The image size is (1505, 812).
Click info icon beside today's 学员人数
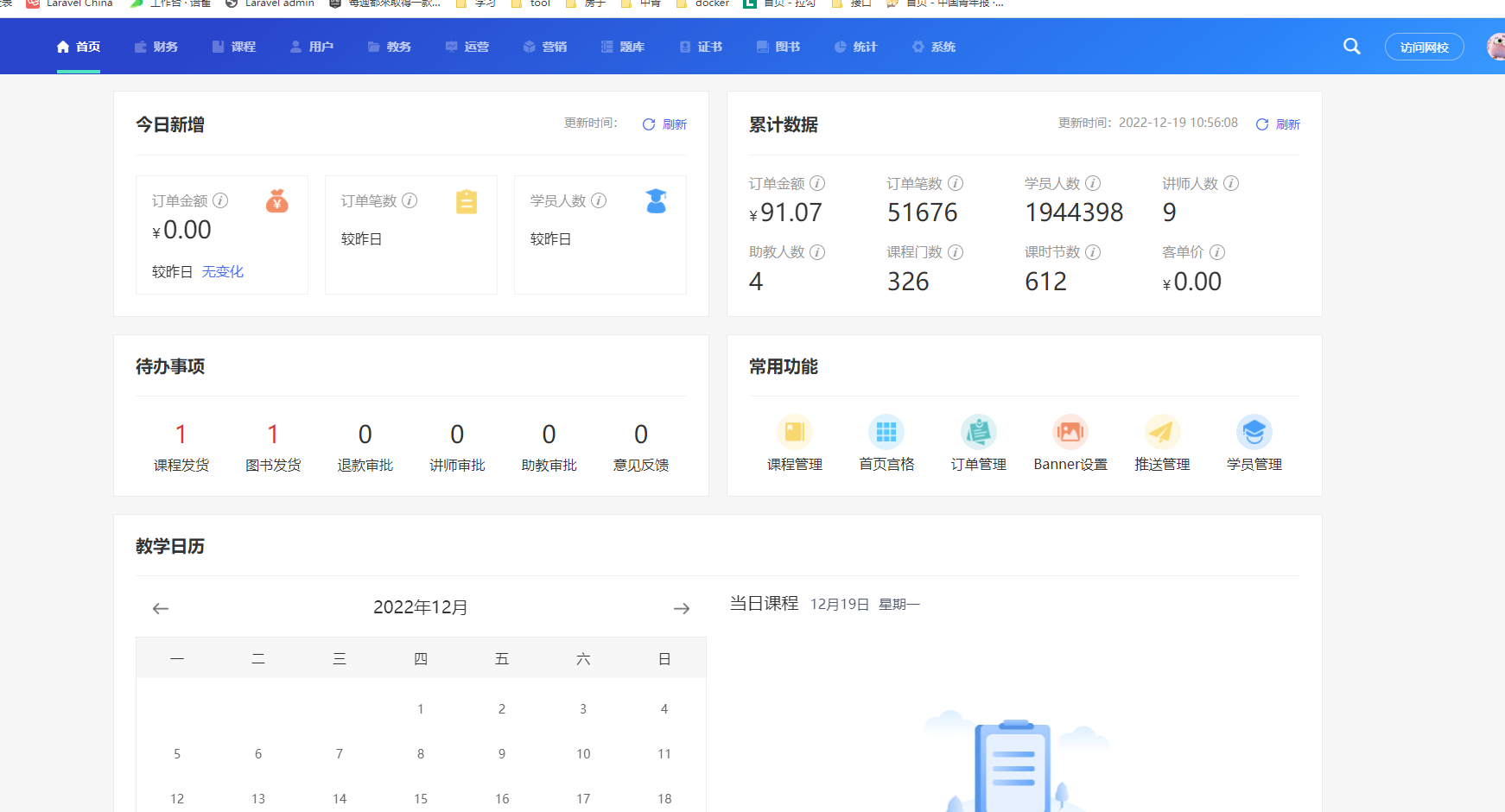(x=599, y=200)
